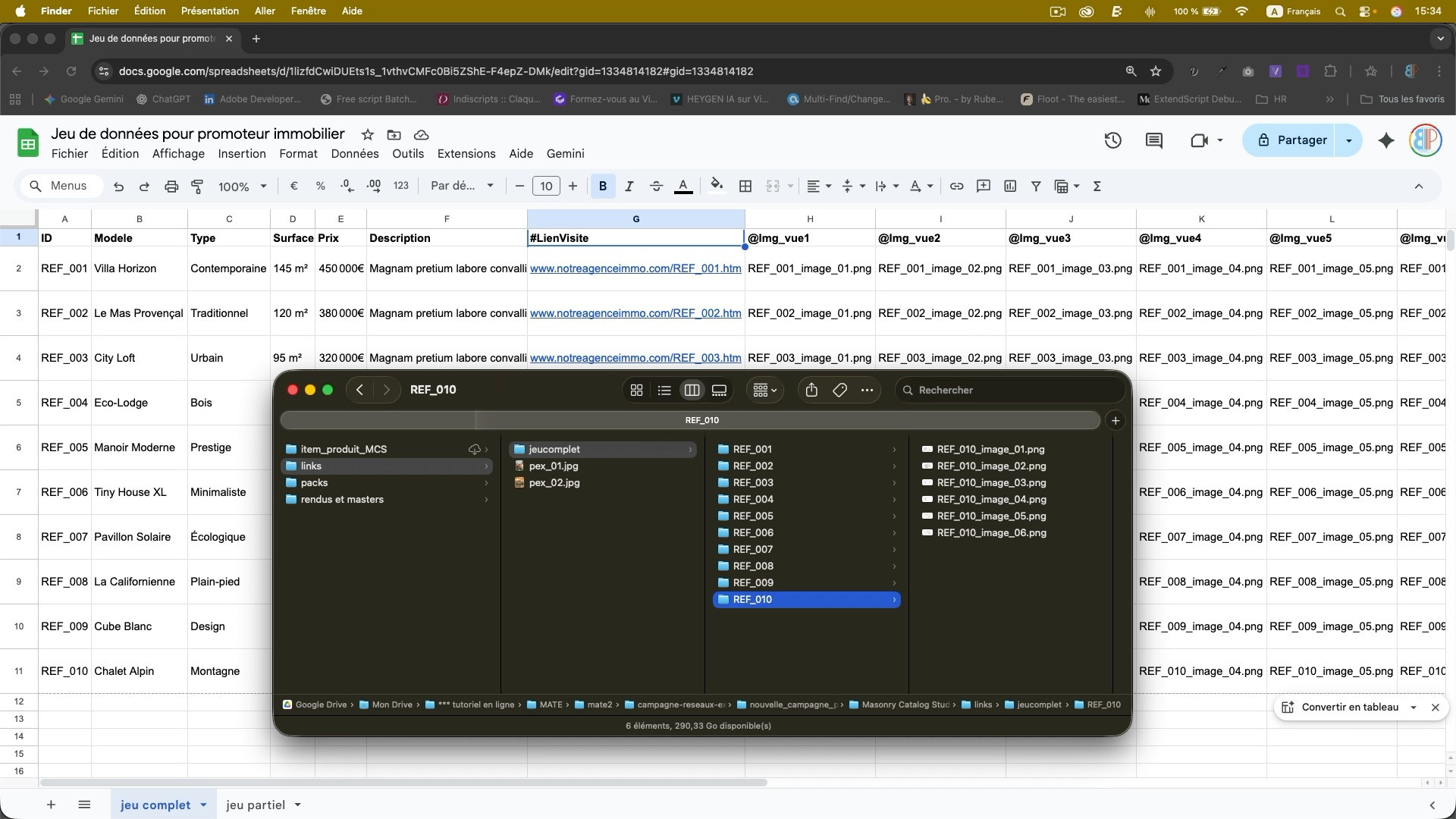Toggle italic formatting

coord(629,187)
